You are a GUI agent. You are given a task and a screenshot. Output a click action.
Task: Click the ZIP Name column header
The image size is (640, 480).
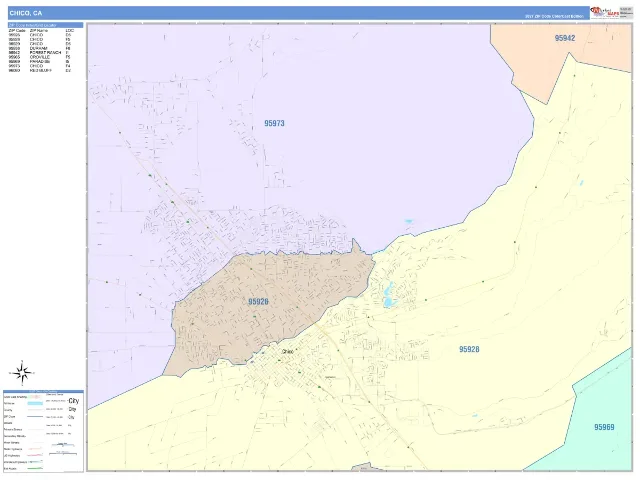click(39, 31)
